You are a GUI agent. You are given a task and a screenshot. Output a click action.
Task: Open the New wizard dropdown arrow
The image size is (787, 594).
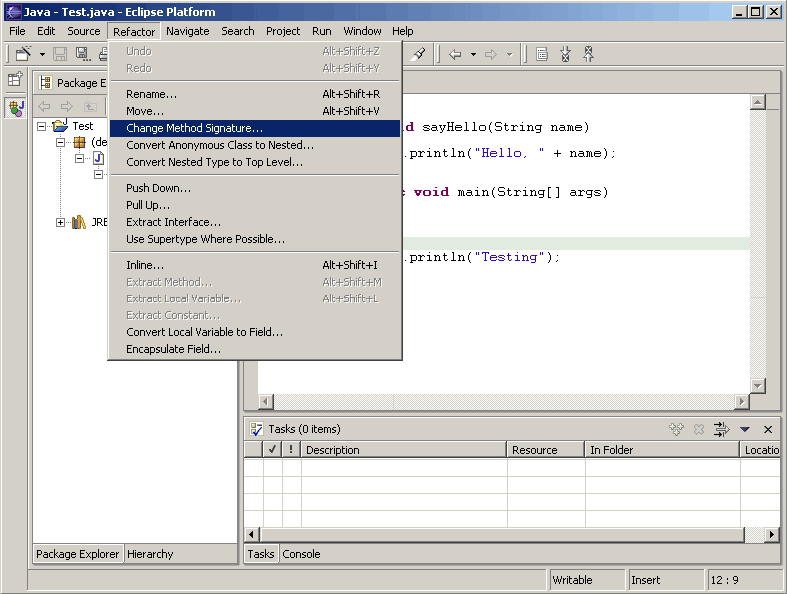tap(42, 54)
